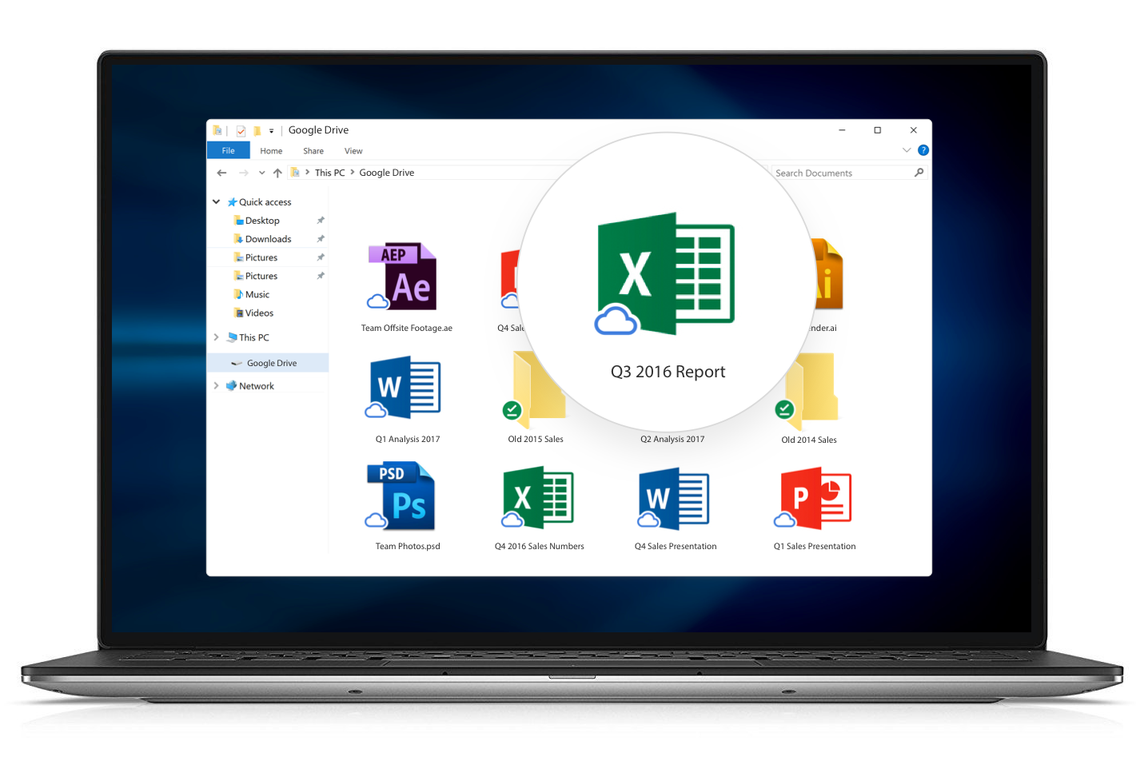1136x757 pixels.
Task: Click the help question mark icon
Action: [x=923, y=150]
